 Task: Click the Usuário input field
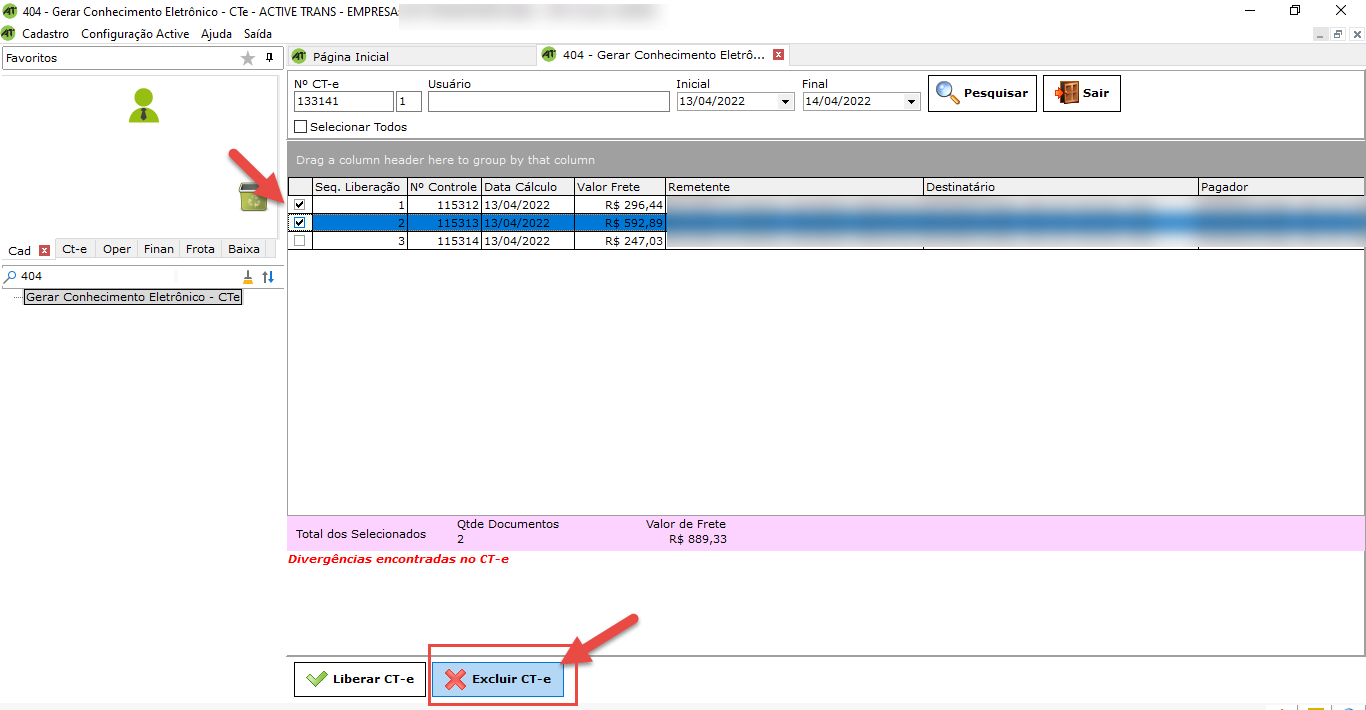pyautogui.click(x=548, y=102)
